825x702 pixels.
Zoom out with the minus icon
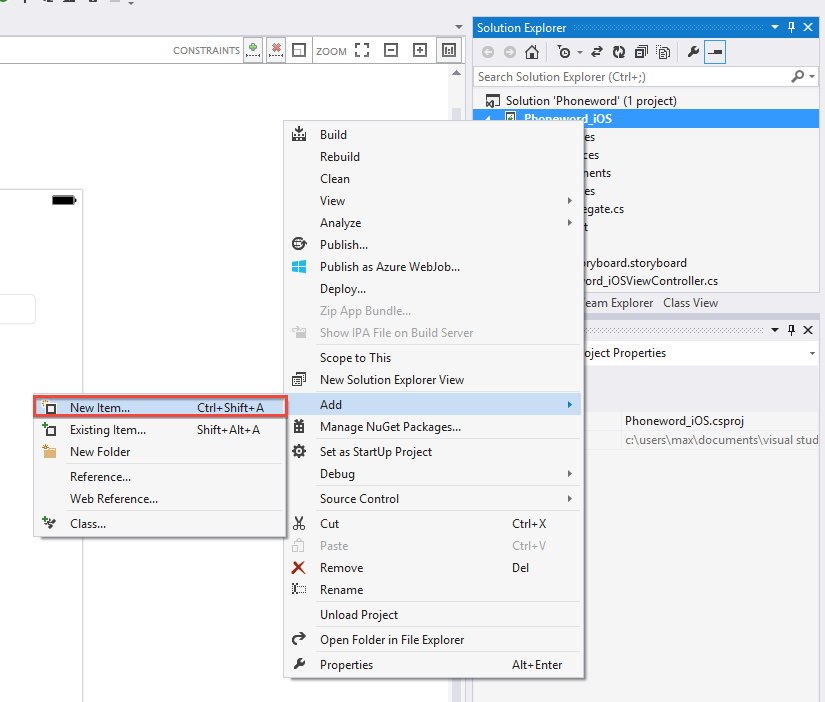point(391,50)
